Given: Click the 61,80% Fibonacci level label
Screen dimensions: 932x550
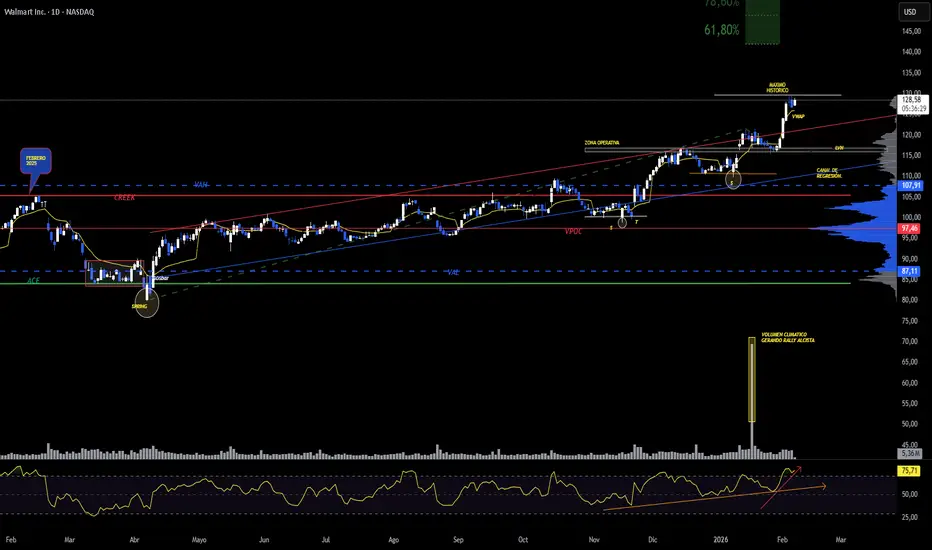Looking at the screenshot, I should pos(722,30).
